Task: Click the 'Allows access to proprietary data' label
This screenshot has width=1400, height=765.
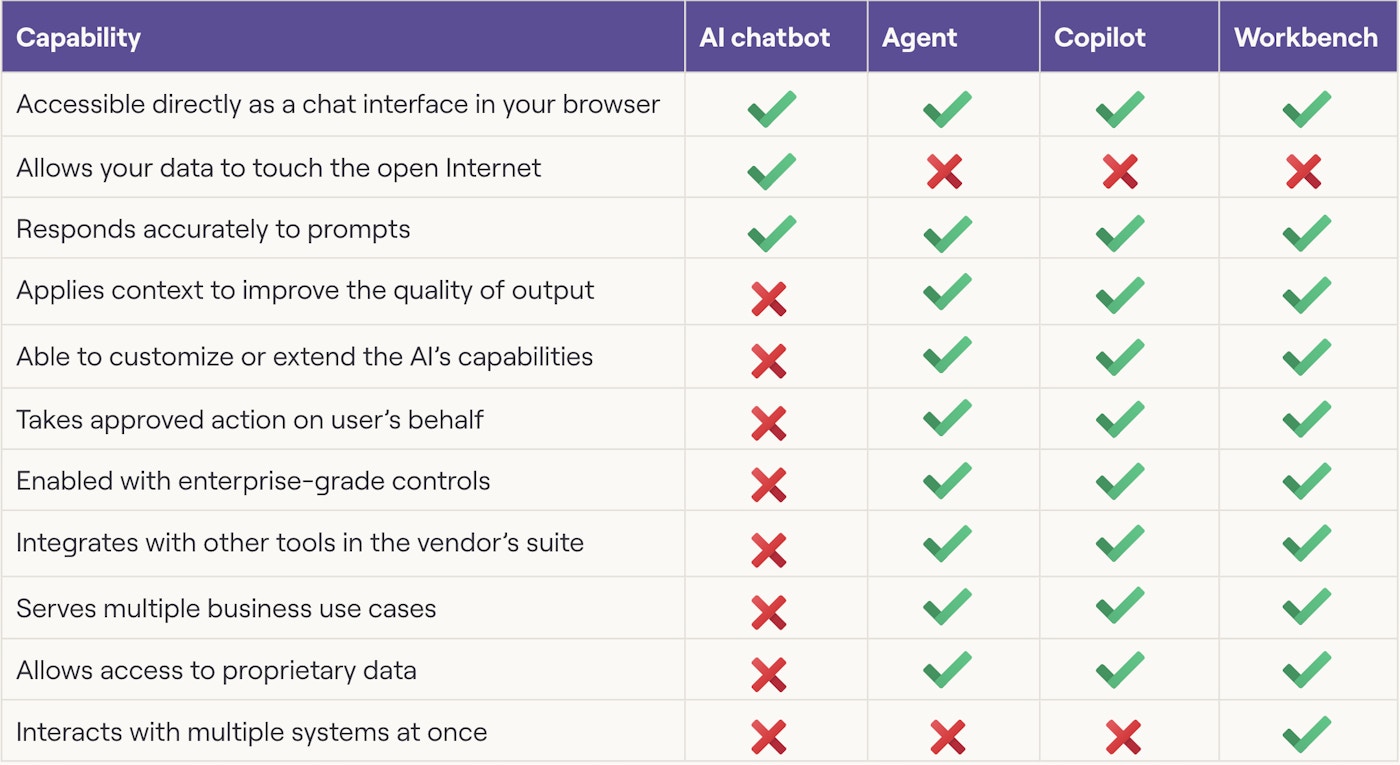Action: (x=216, y=670)
